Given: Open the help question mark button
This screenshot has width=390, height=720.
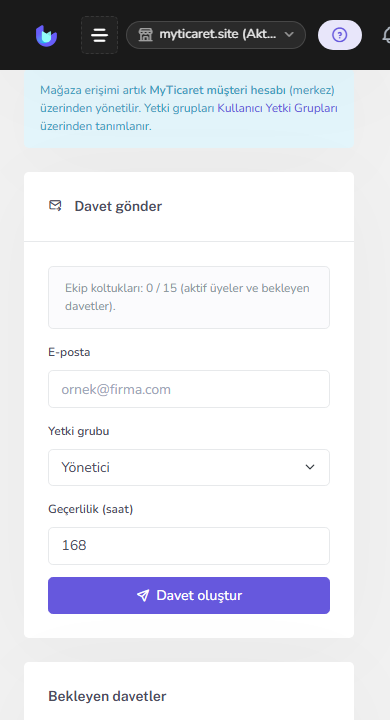Looking at the screenshot, I should (340, 35).
